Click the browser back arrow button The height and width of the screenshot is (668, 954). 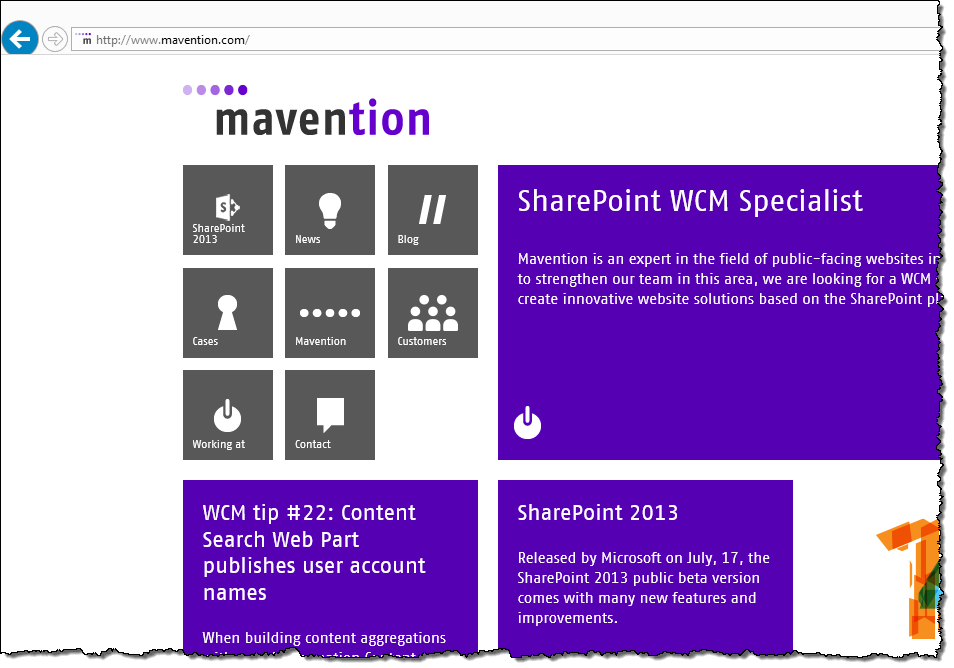tap(20, 39)
